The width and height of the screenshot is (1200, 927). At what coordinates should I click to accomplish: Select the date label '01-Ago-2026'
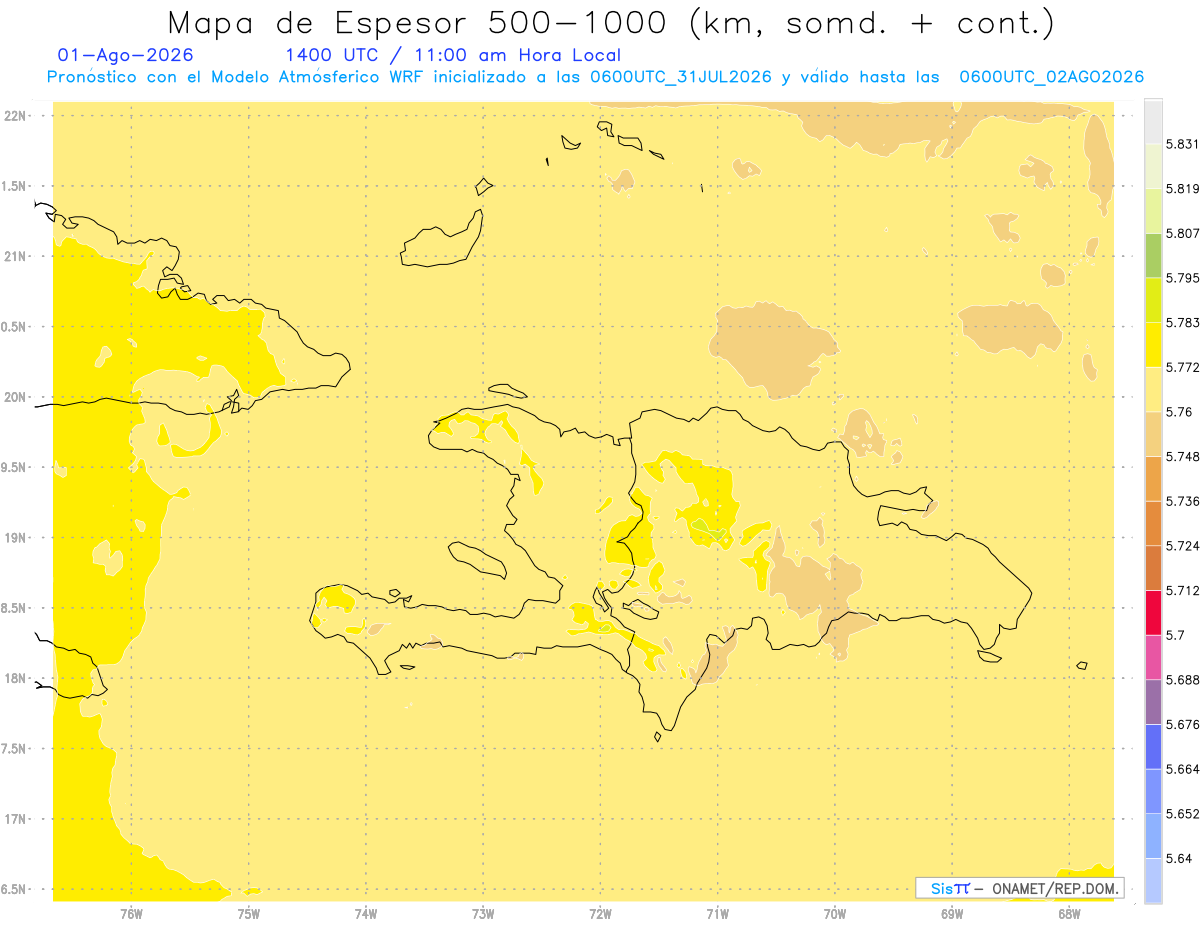click(x=126, y=55)
